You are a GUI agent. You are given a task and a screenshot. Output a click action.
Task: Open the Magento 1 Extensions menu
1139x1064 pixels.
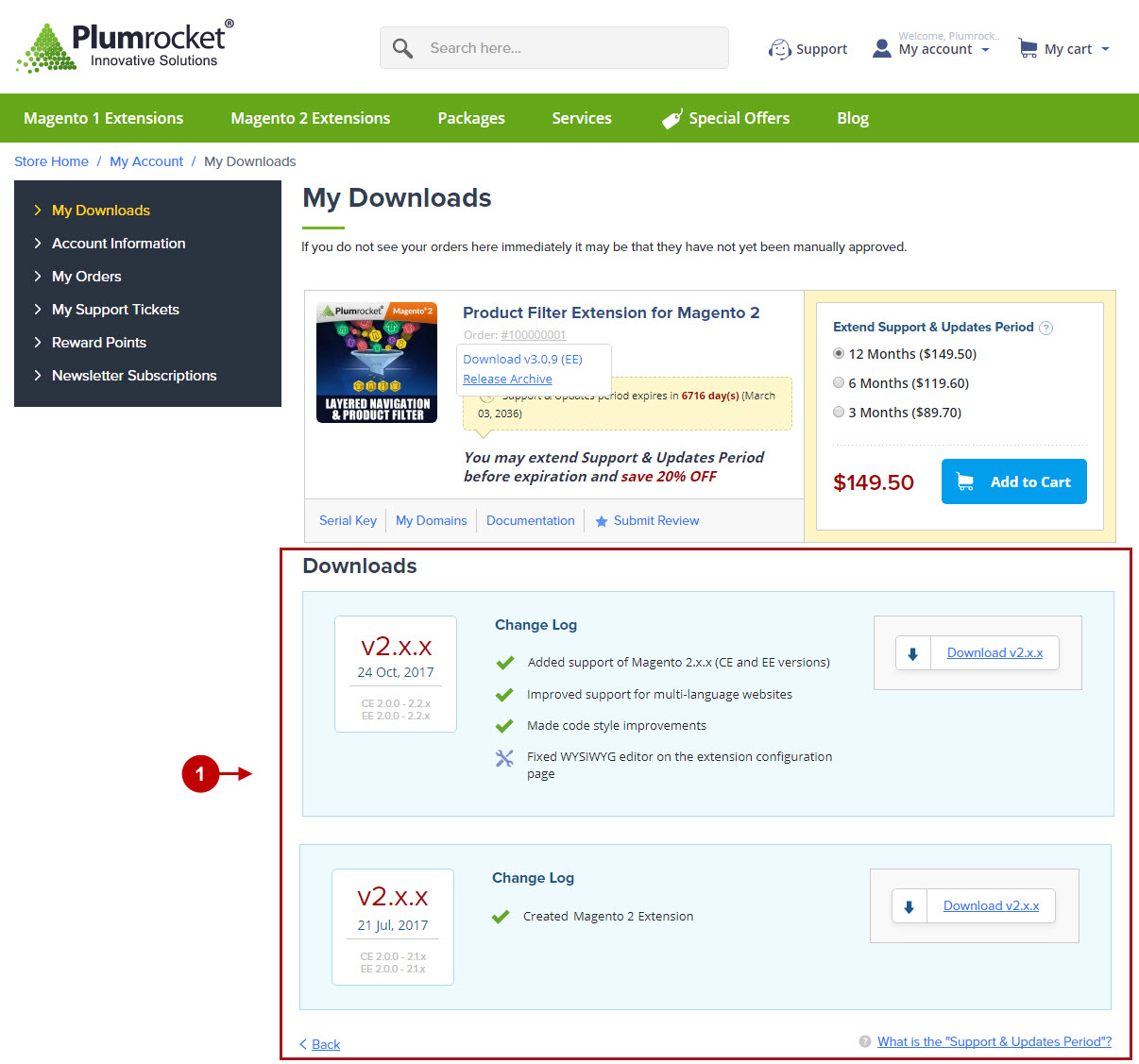104,118
